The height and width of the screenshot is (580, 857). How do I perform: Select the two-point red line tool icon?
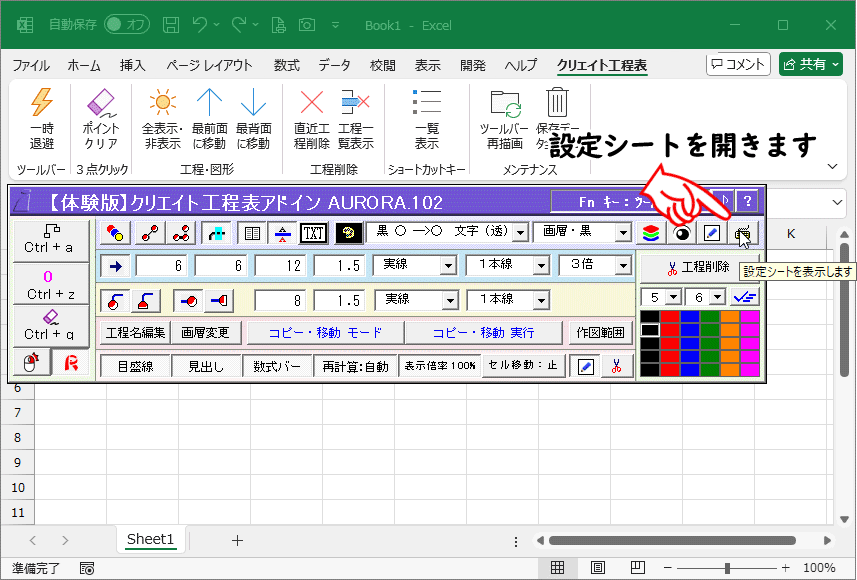point(150,233)
